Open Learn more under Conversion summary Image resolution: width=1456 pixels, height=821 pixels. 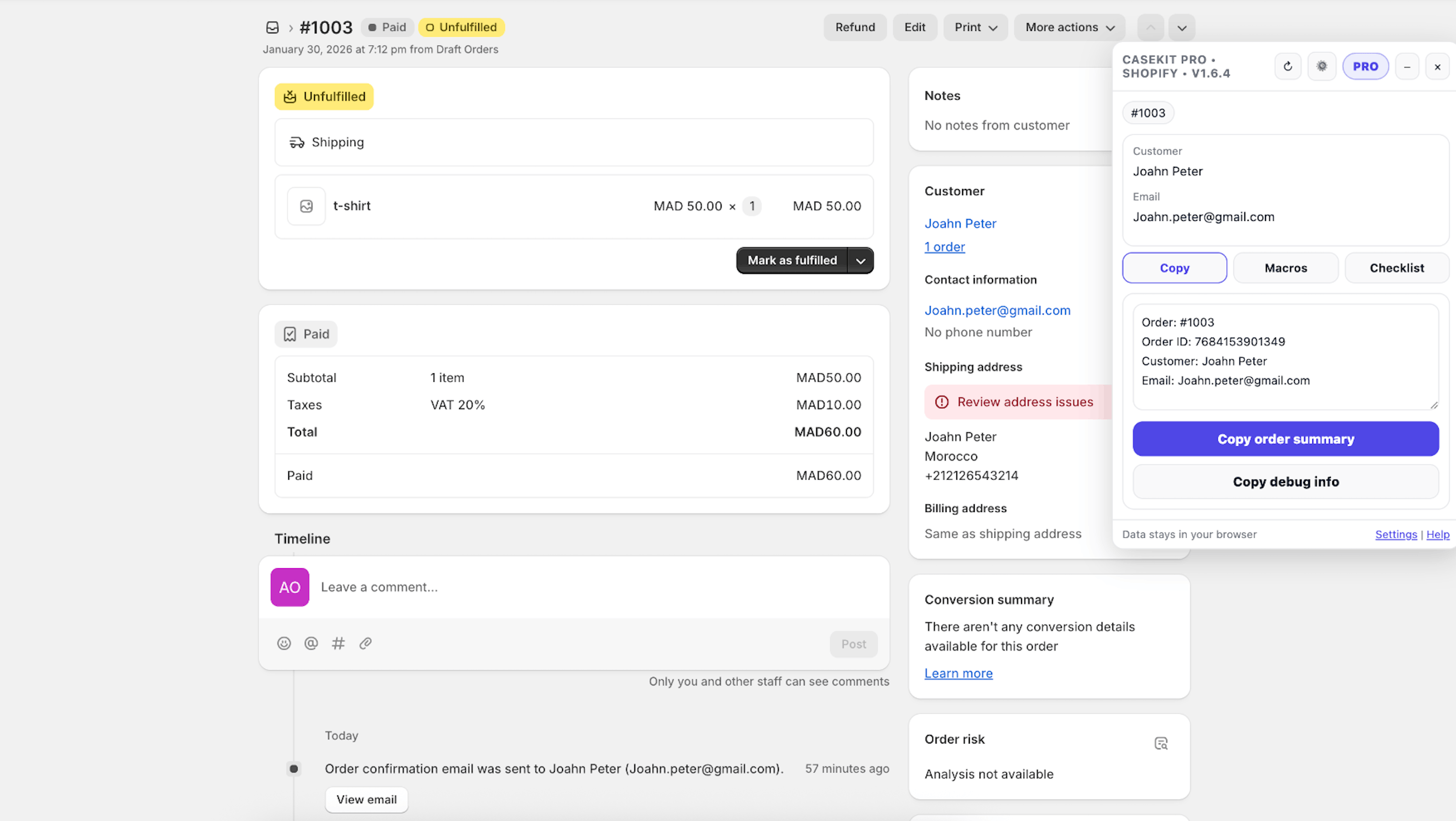(x=958, y=673)
